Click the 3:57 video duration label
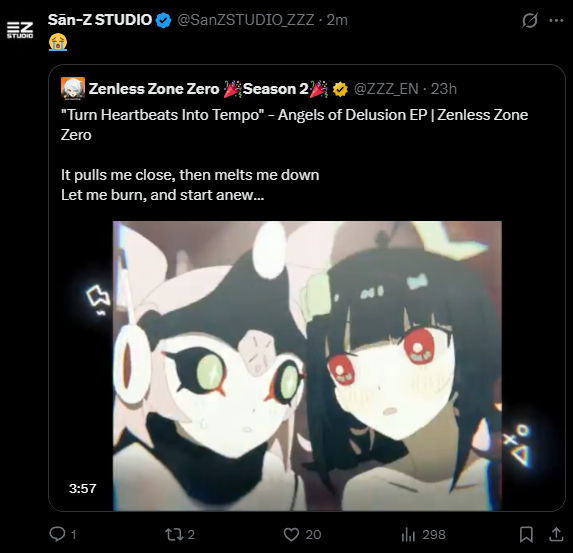The image size is (573, 553). coord(83,488)
